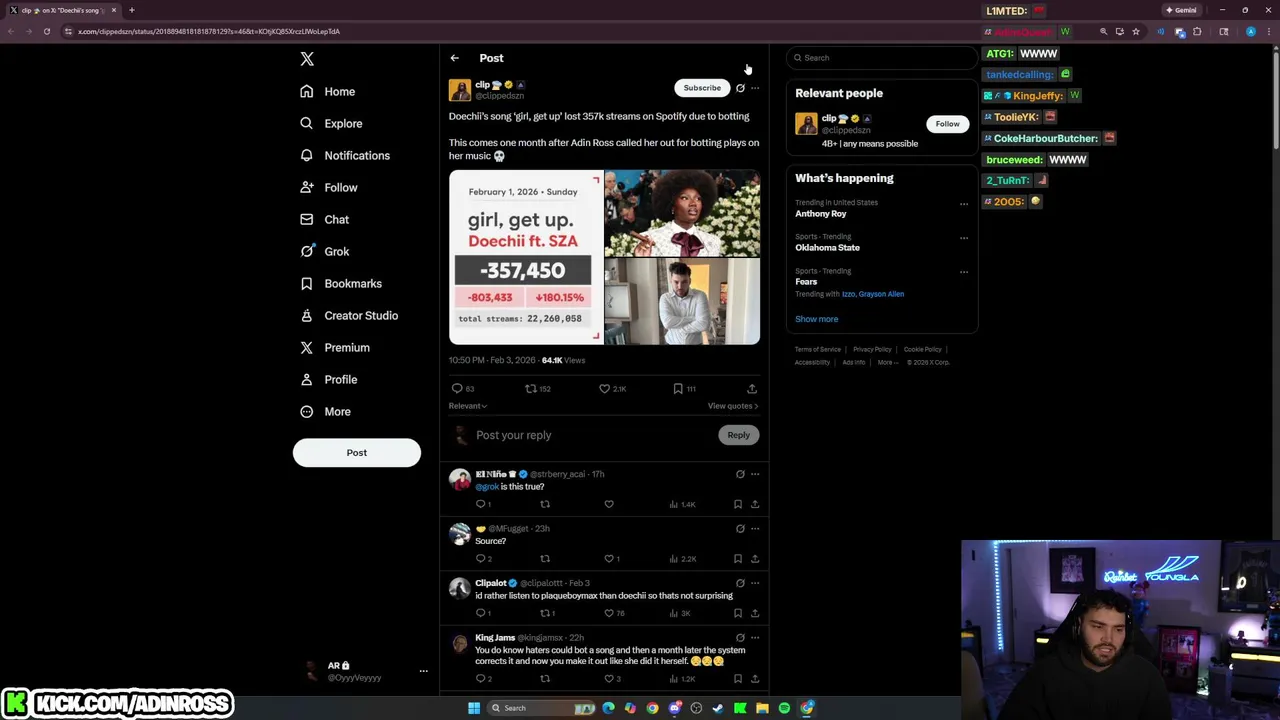The image size is (1280, 720).
Task: Click the browser address bar URL
Action: 208,31
